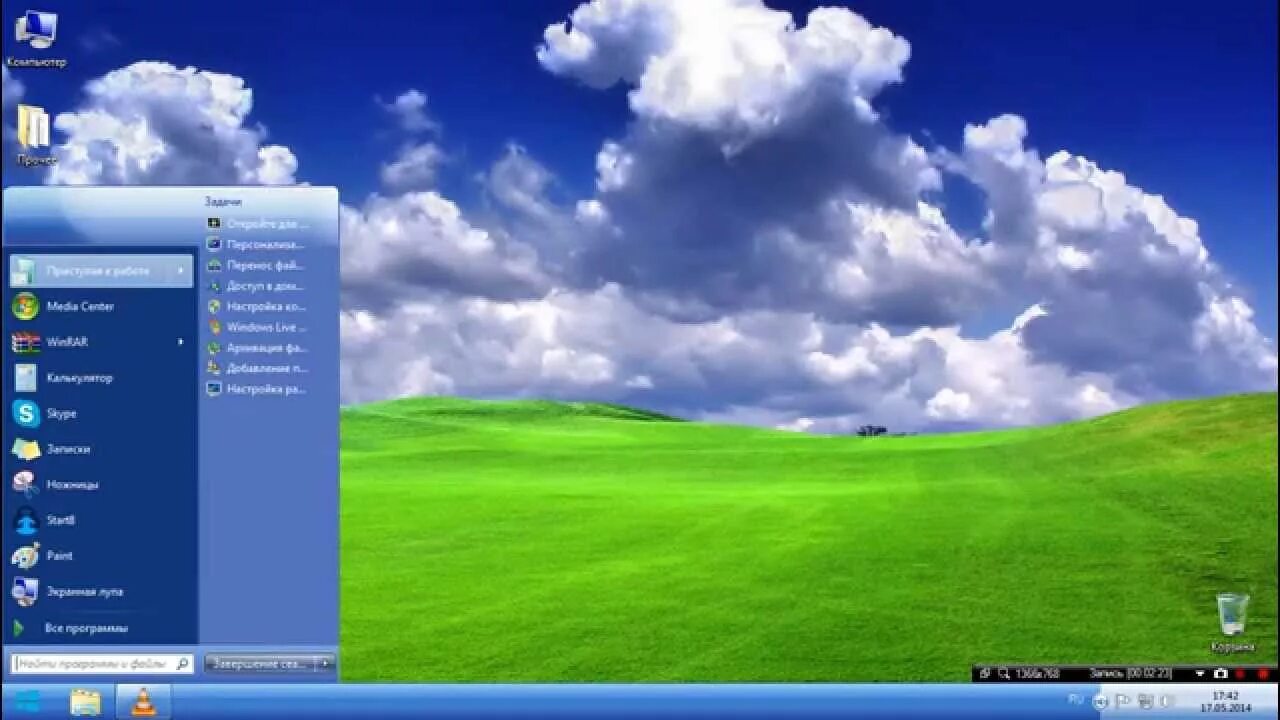Viewport: 1280px width, 720px height.
Task: Launch Media Center from Start menu
Action: click(100, 306)
